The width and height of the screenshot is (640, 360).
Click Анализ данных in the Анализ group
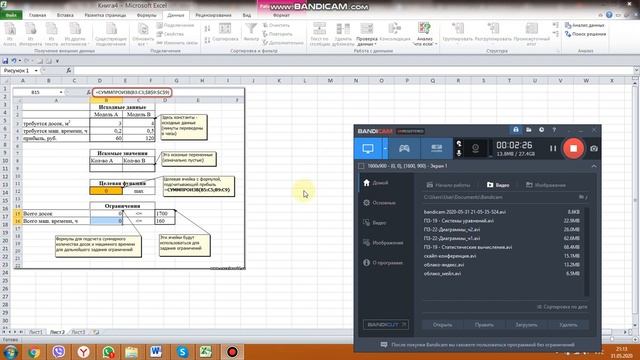[584, 25]
